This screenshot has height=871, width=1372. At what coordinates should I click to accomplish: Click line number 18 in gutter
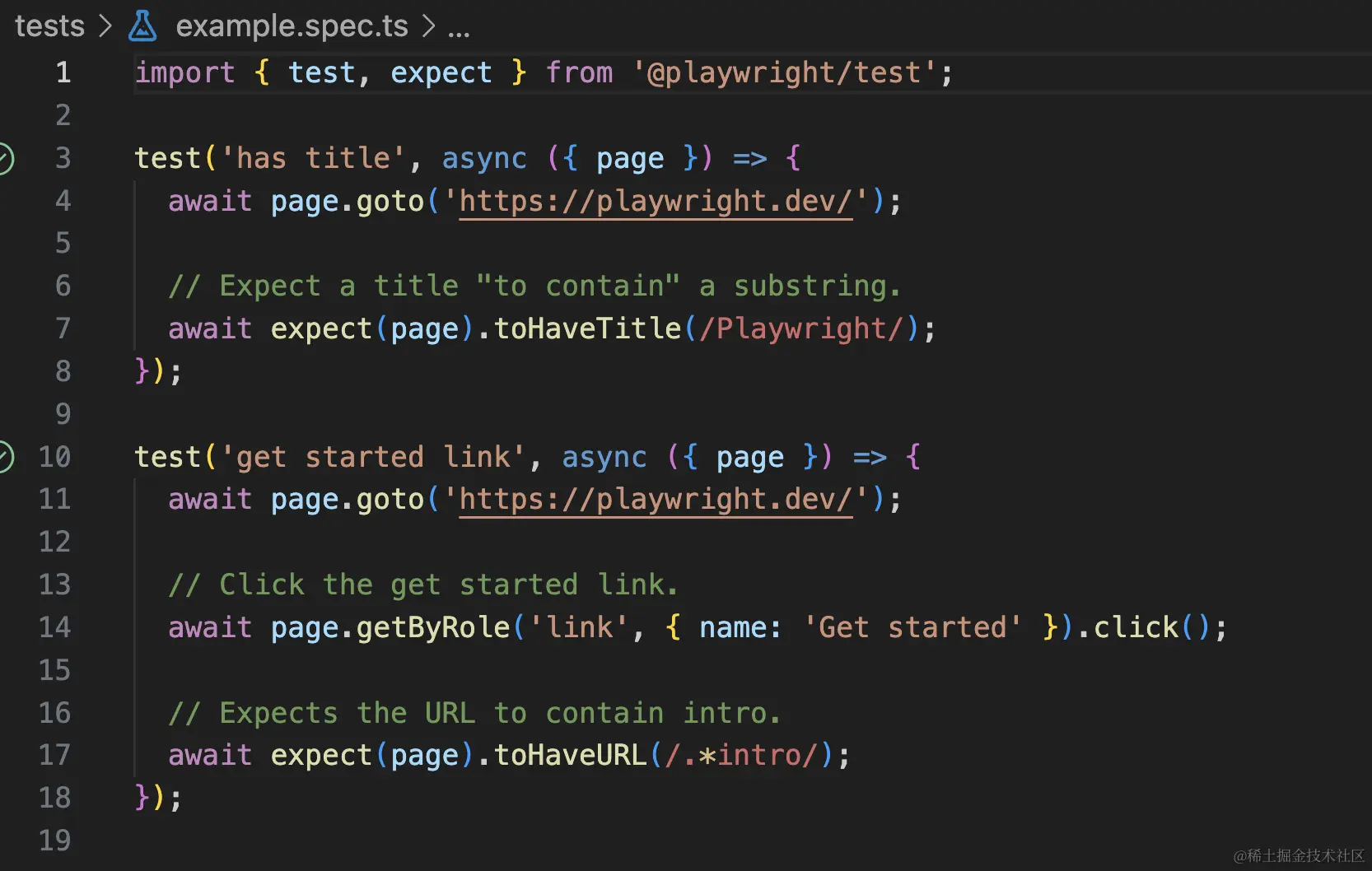pos(55,798)
